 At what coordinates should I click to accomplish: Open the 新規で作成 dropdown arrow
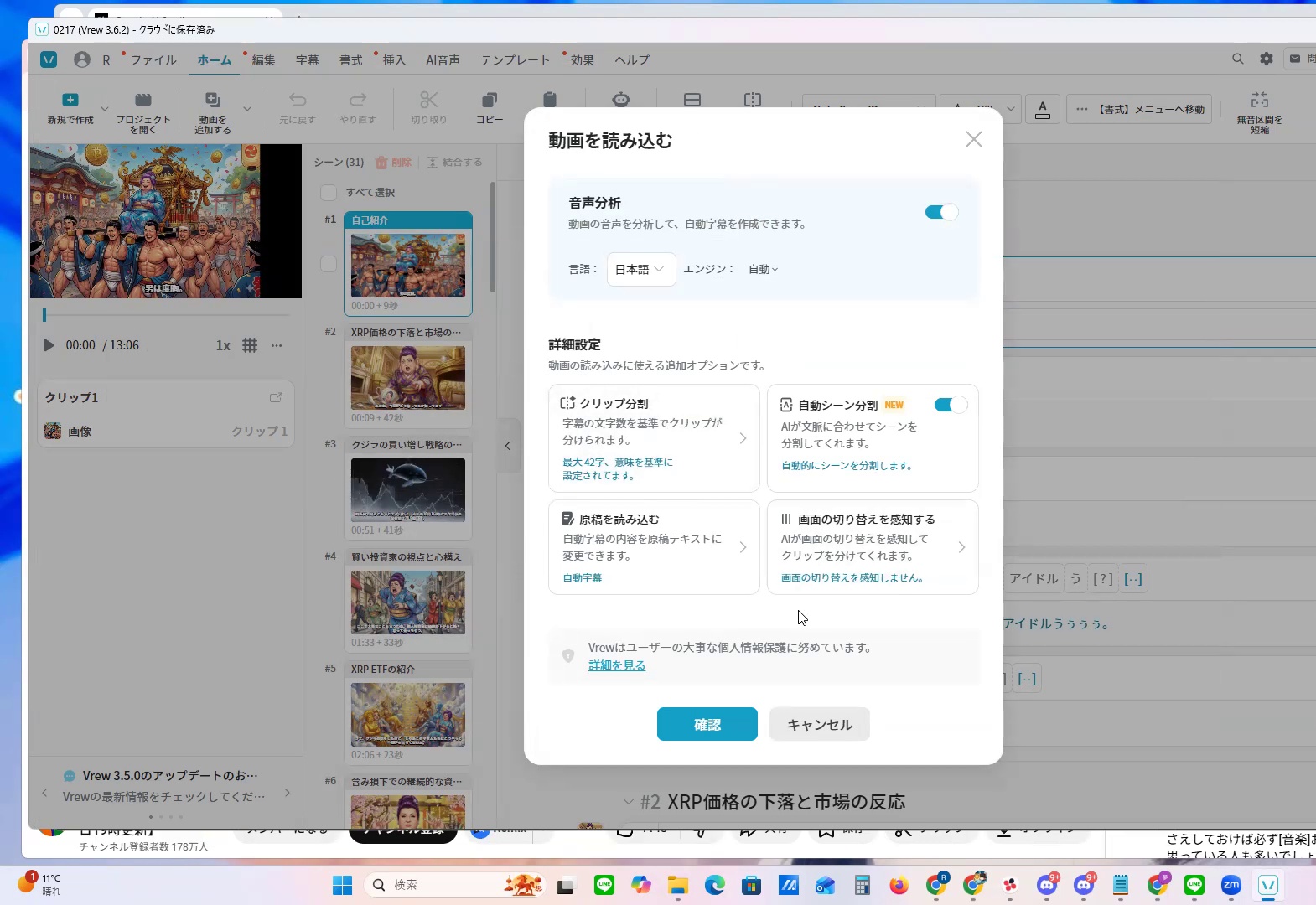click(105, 109)
